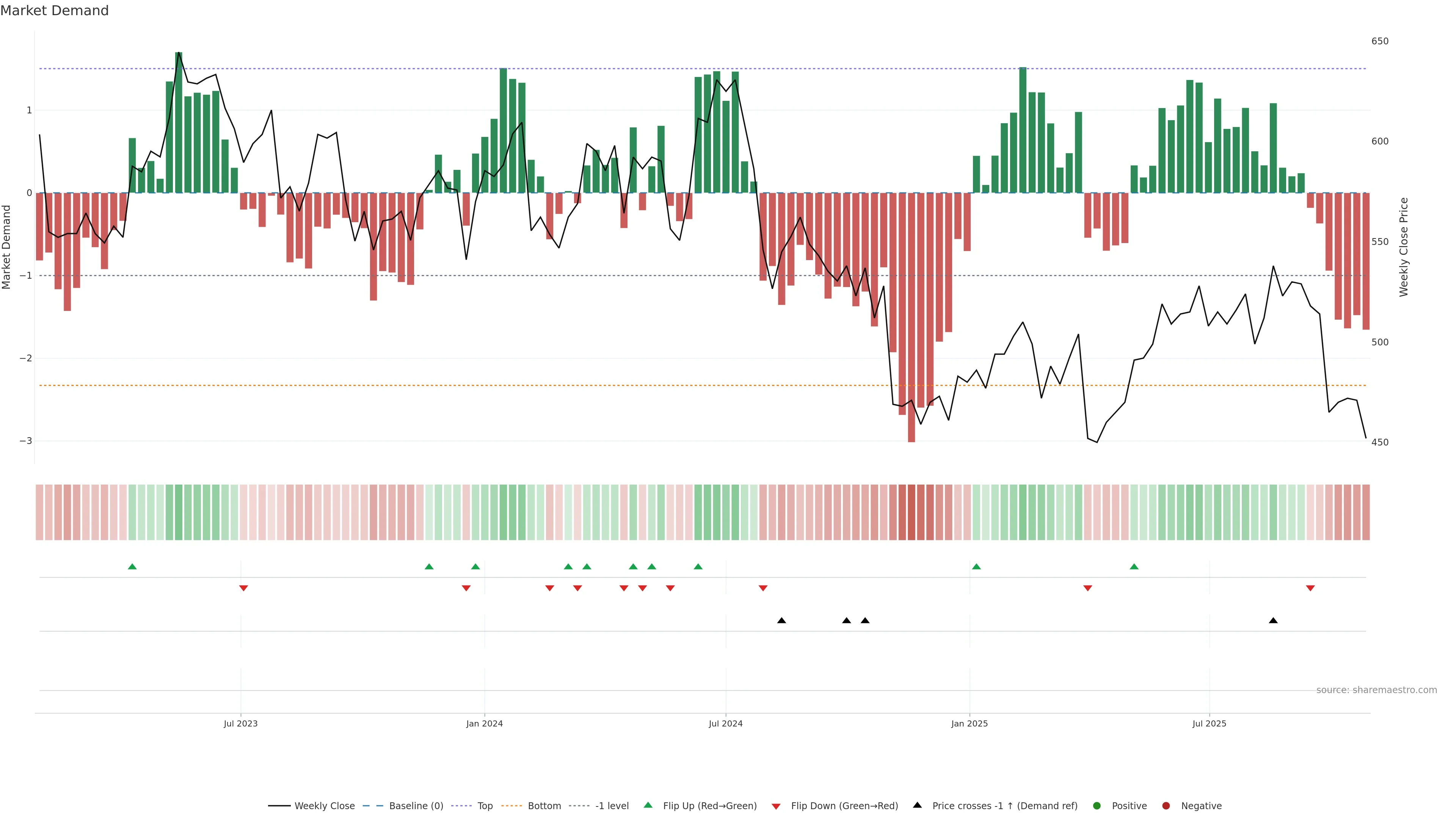This screenshot has height=819, width=1456.
Task: Click the green Flip Up legend triangle icon
Action: (x=648, y=805)
